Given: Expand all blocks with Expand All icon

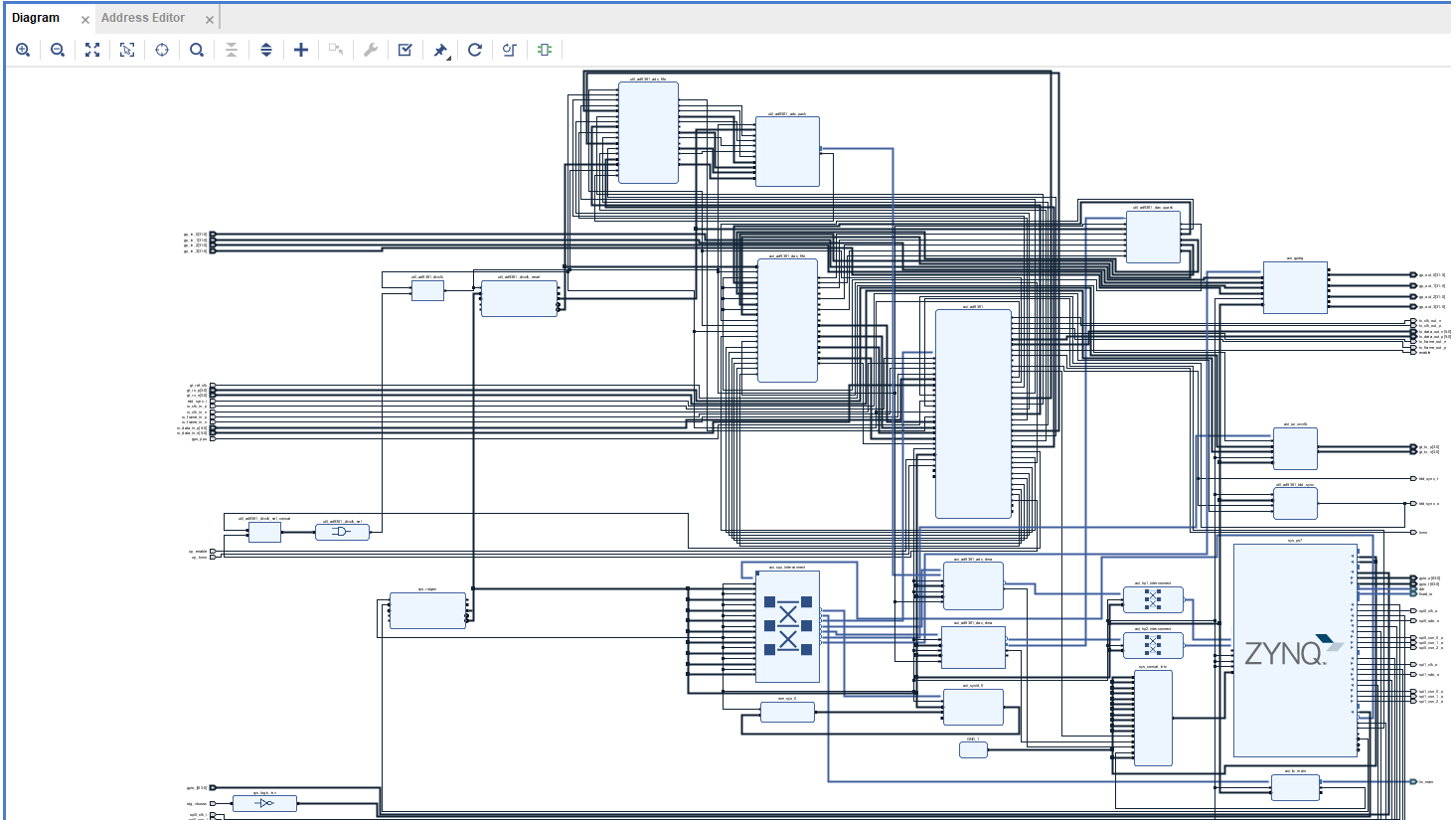Looking at the screenshot, I should click(x=266, y=50).
